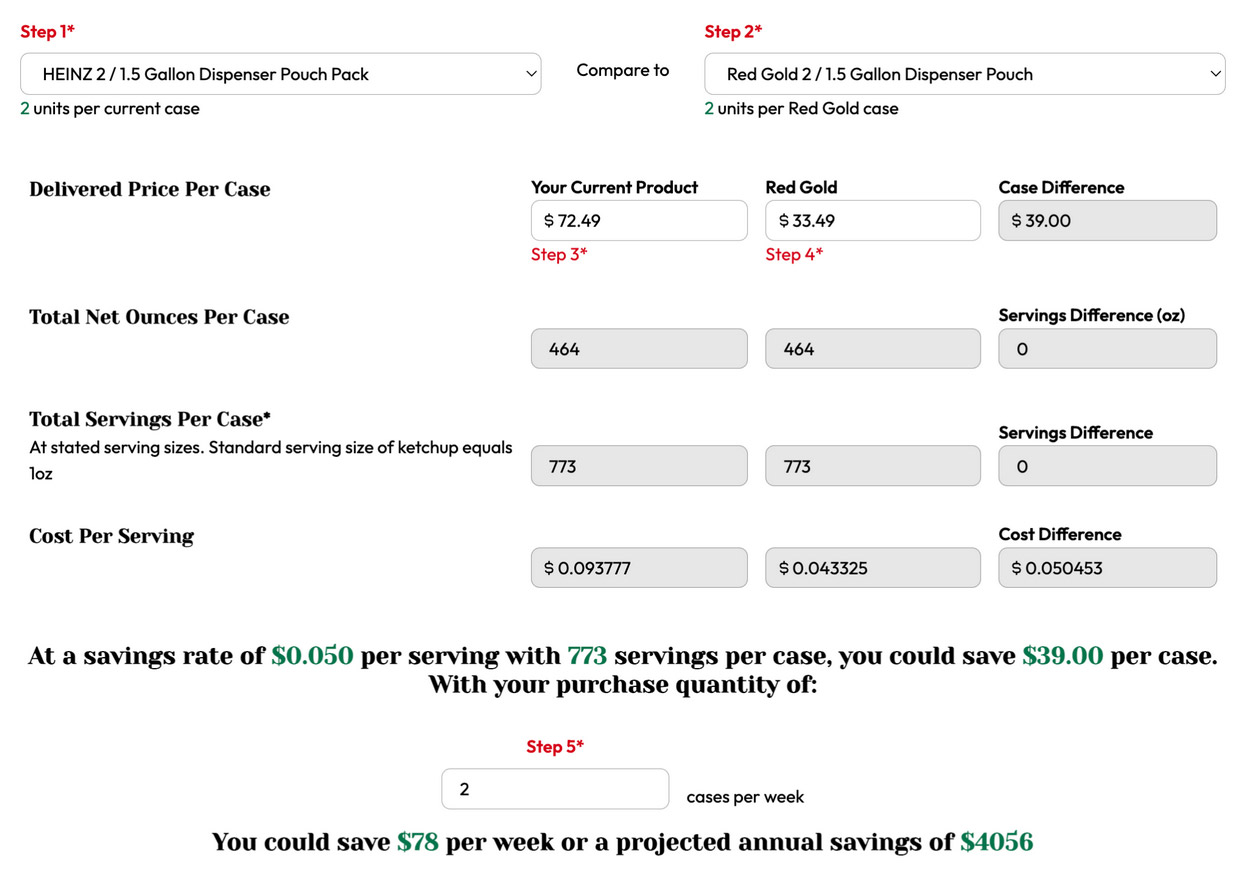This screenshot has width=1249, height=879.
Task: Click the Compare to text
Action: [x=622, y=70]
